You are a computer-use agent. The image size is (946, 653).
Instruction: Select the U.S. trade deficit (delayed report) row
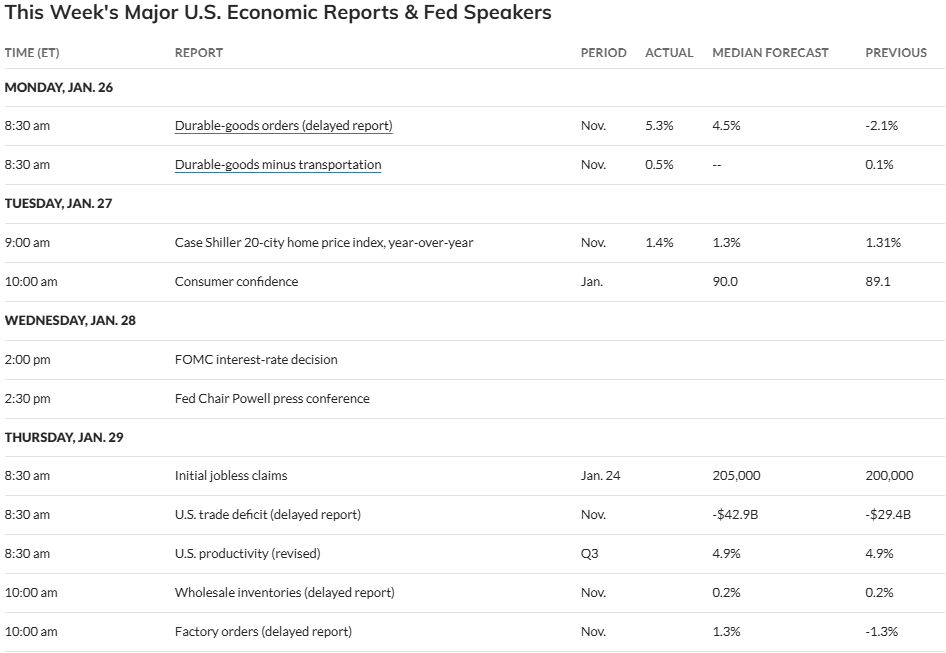[267, 515]
